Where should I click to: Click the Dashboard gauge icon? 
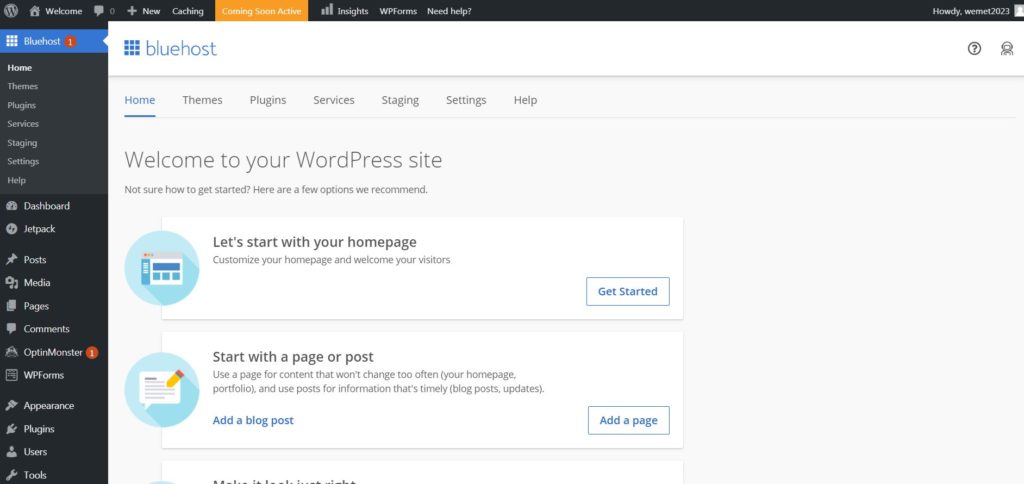pyautogui.click(x=11, y=206)
